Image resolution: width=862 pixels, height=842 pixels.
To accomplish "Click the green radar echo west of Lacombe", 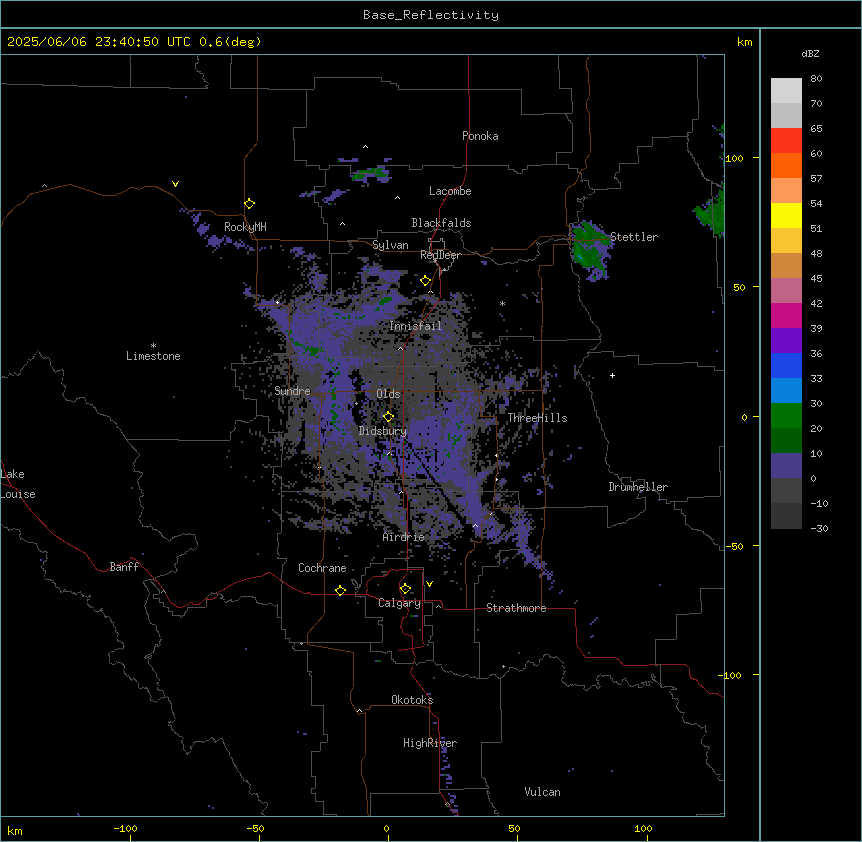I will pos(369,175).
